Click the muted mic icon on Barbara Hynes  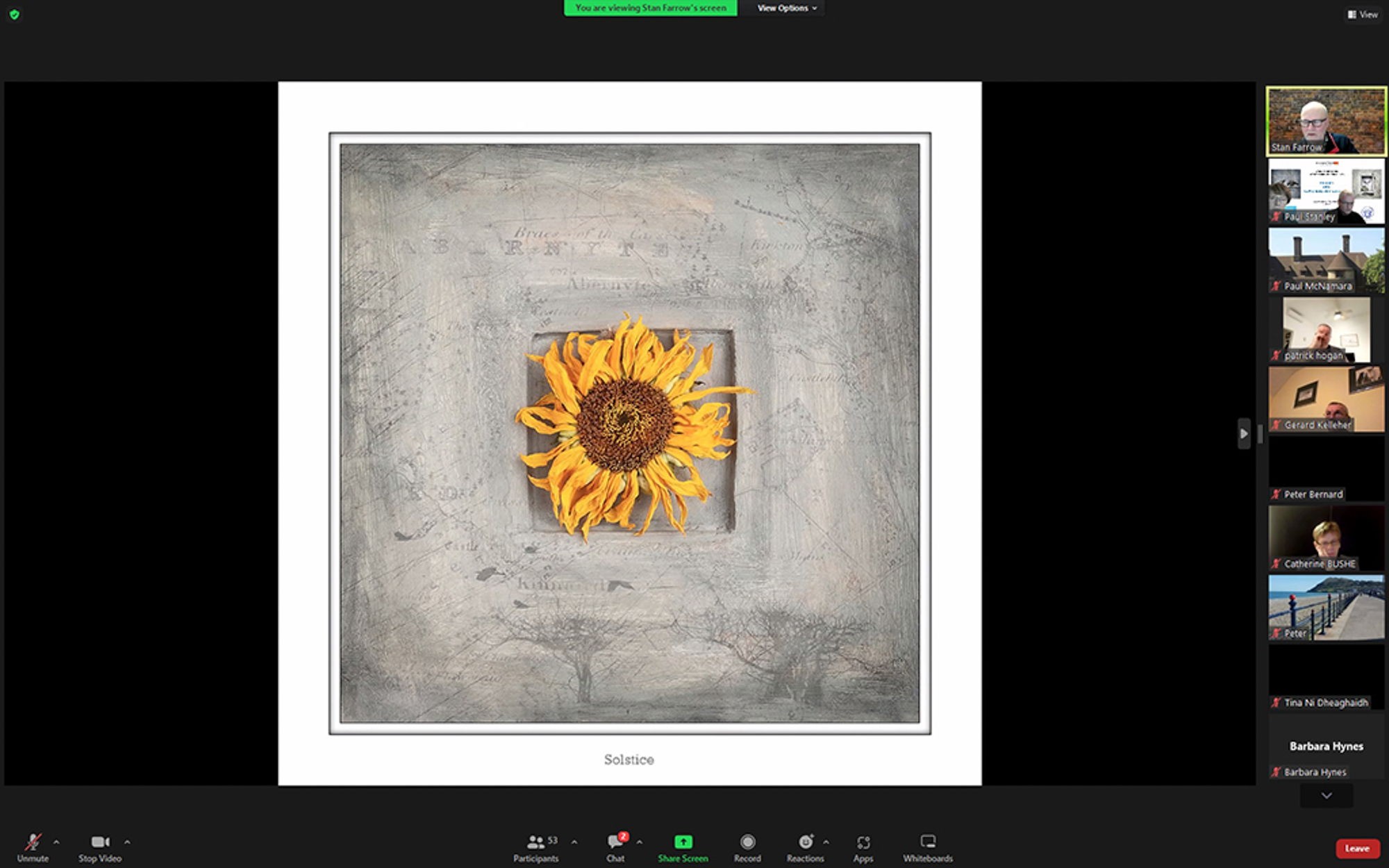[1276, 772]
